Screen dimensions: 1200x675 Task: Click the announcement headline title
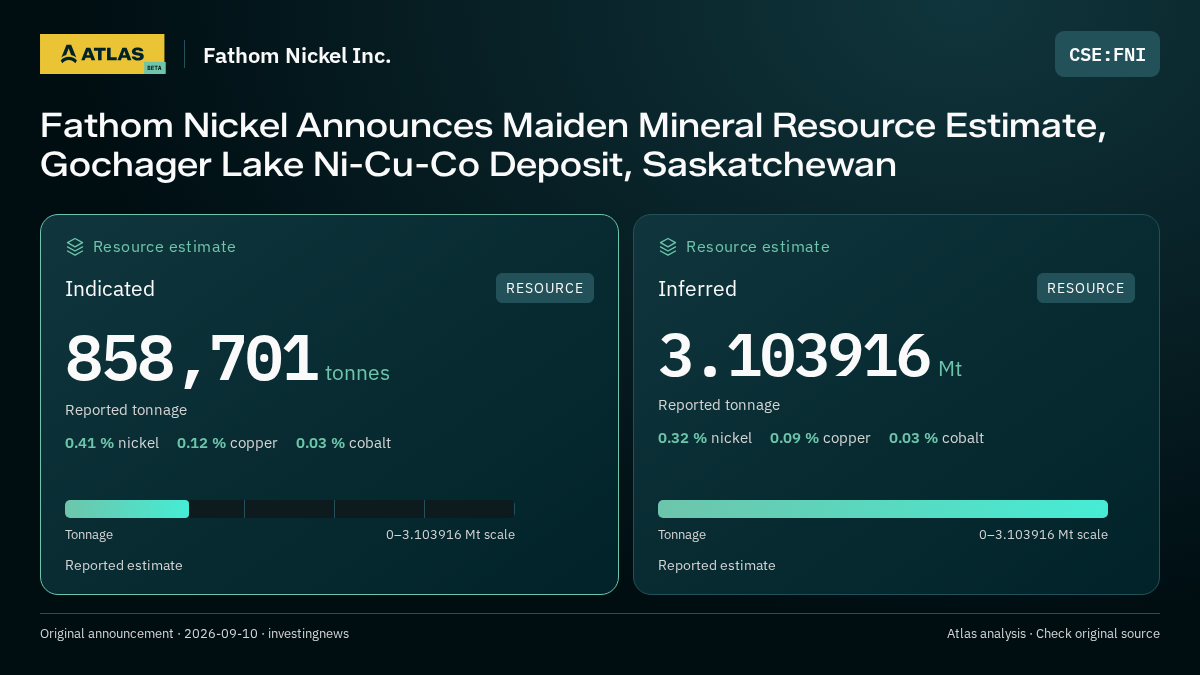(x=573, y=145)
